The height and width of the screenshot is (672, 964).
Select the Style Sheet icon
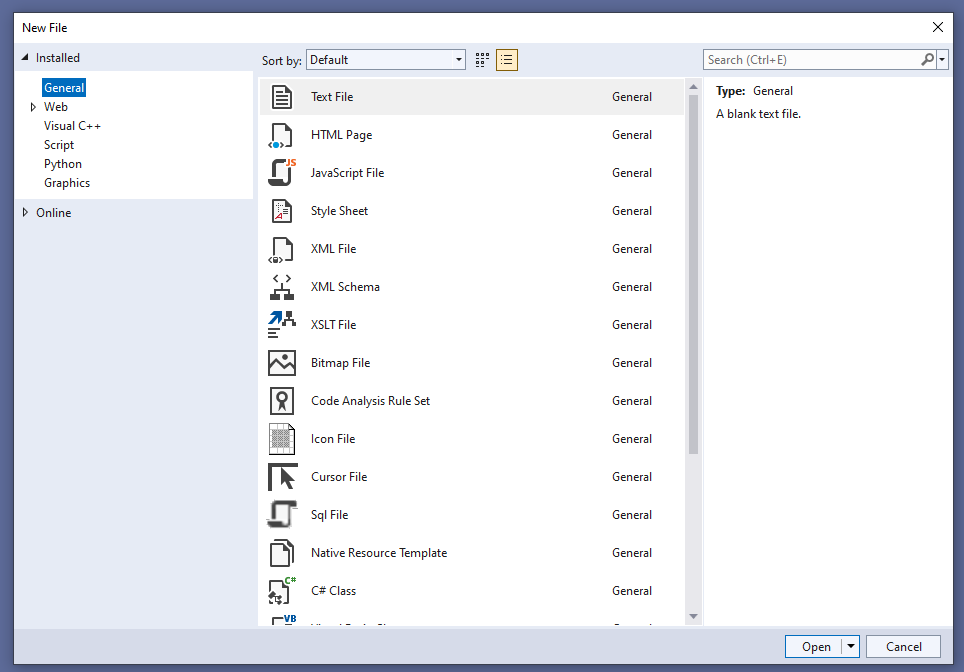pos(282,211)
